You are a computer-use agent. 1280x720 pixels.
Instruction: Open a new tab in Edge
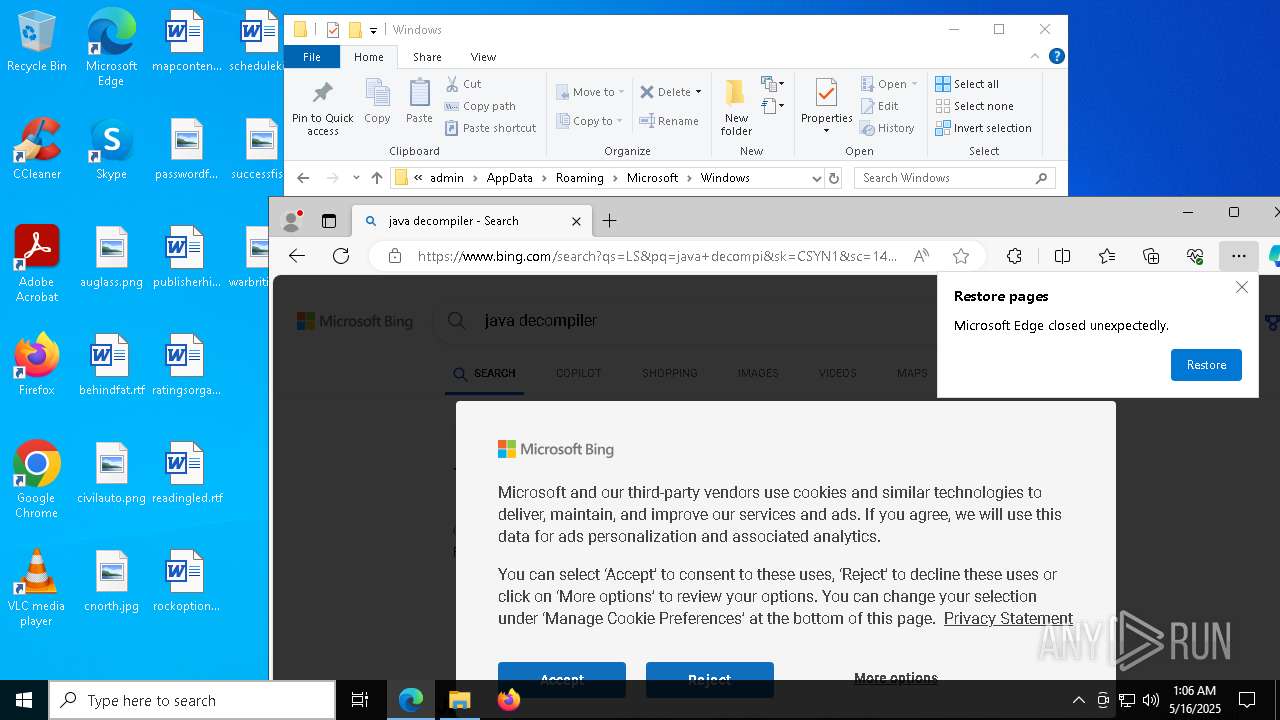point(609,221)
